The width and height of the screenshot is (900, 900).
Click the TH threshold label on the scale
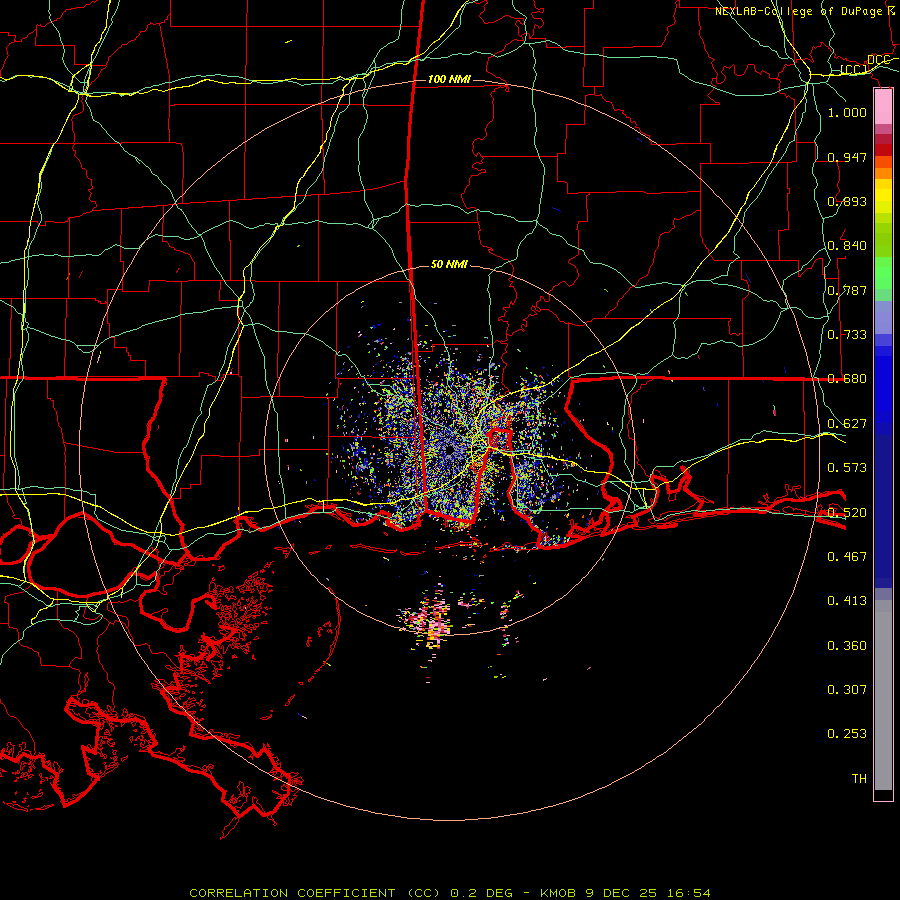859,778
